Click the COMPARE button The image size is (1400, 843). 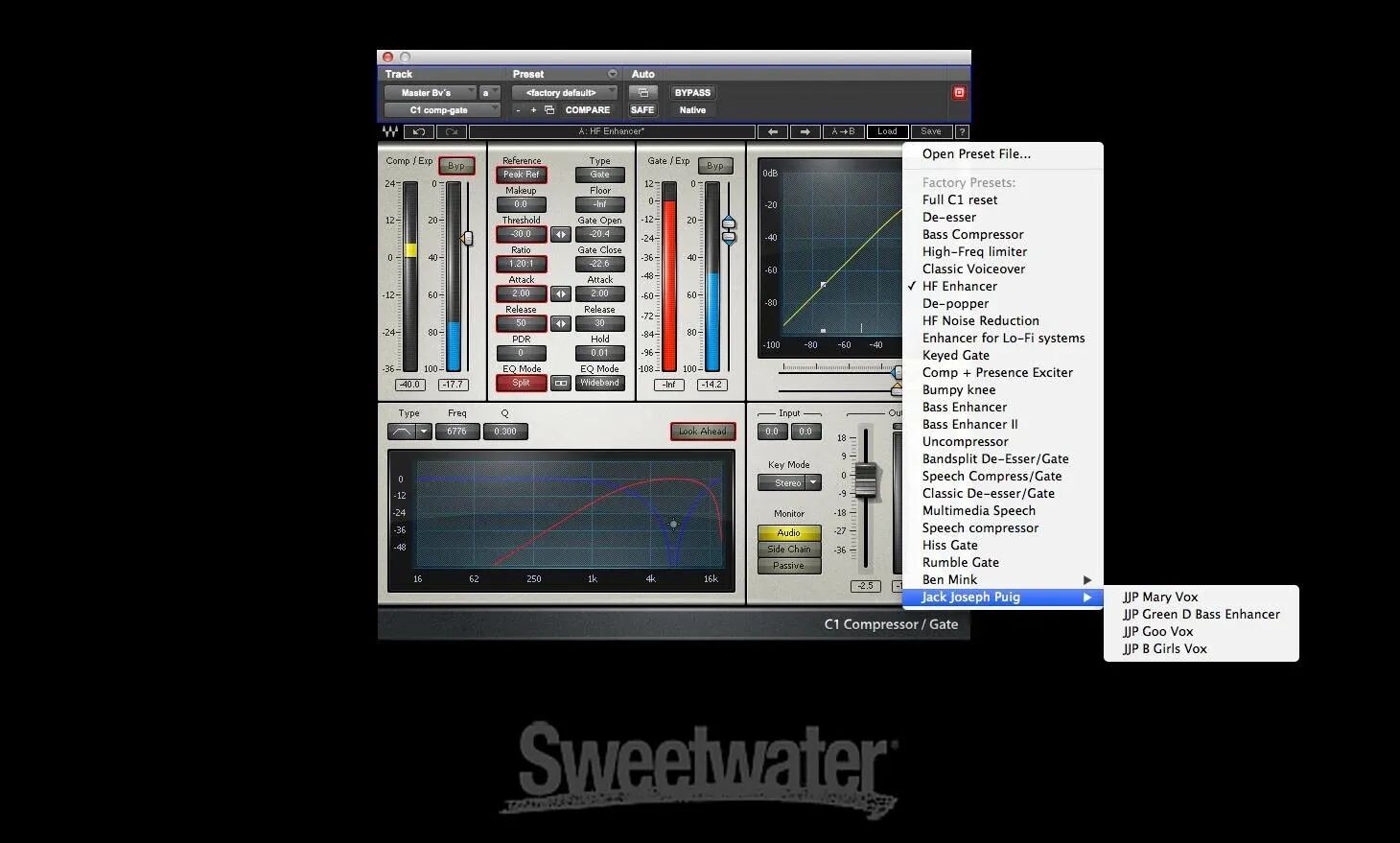point(588,109)
